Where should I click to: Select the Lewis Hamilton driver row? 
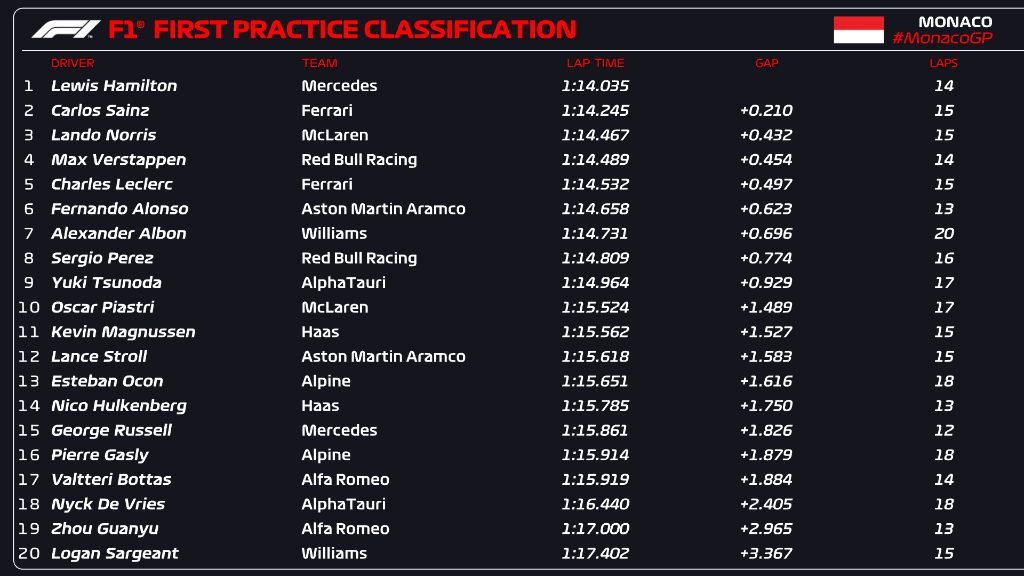point(114,86)
